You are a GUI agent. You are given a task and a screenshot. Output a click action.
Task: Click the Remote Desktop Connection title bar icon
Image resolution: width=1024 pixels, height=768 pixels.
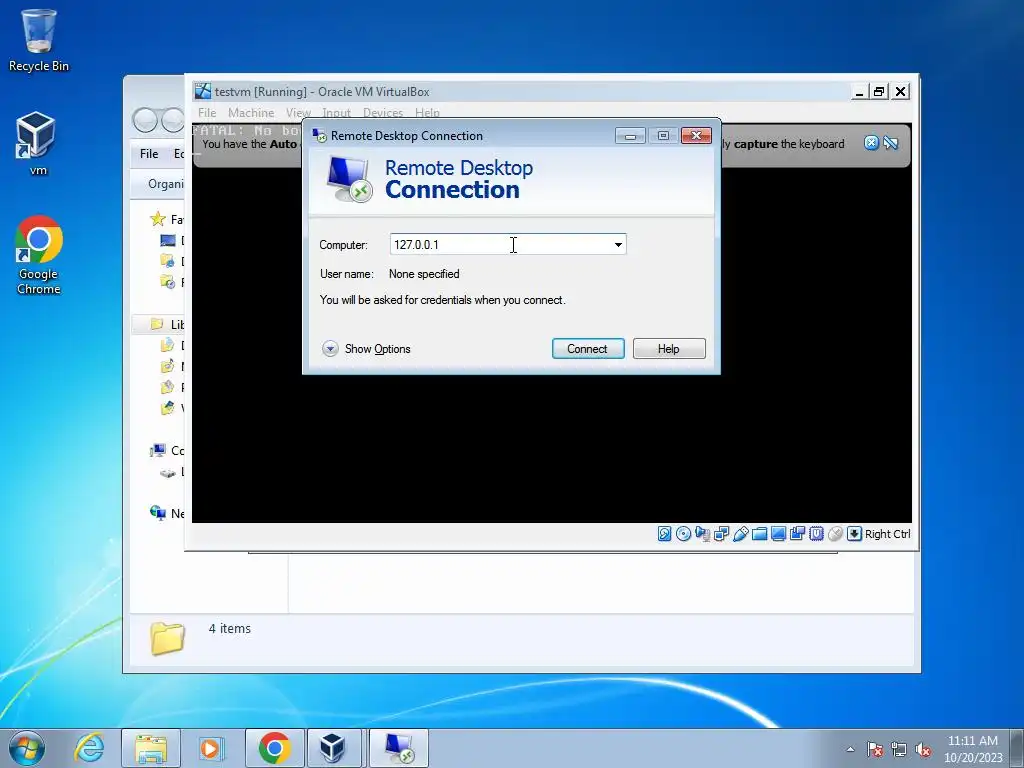(x=319, y=136)
